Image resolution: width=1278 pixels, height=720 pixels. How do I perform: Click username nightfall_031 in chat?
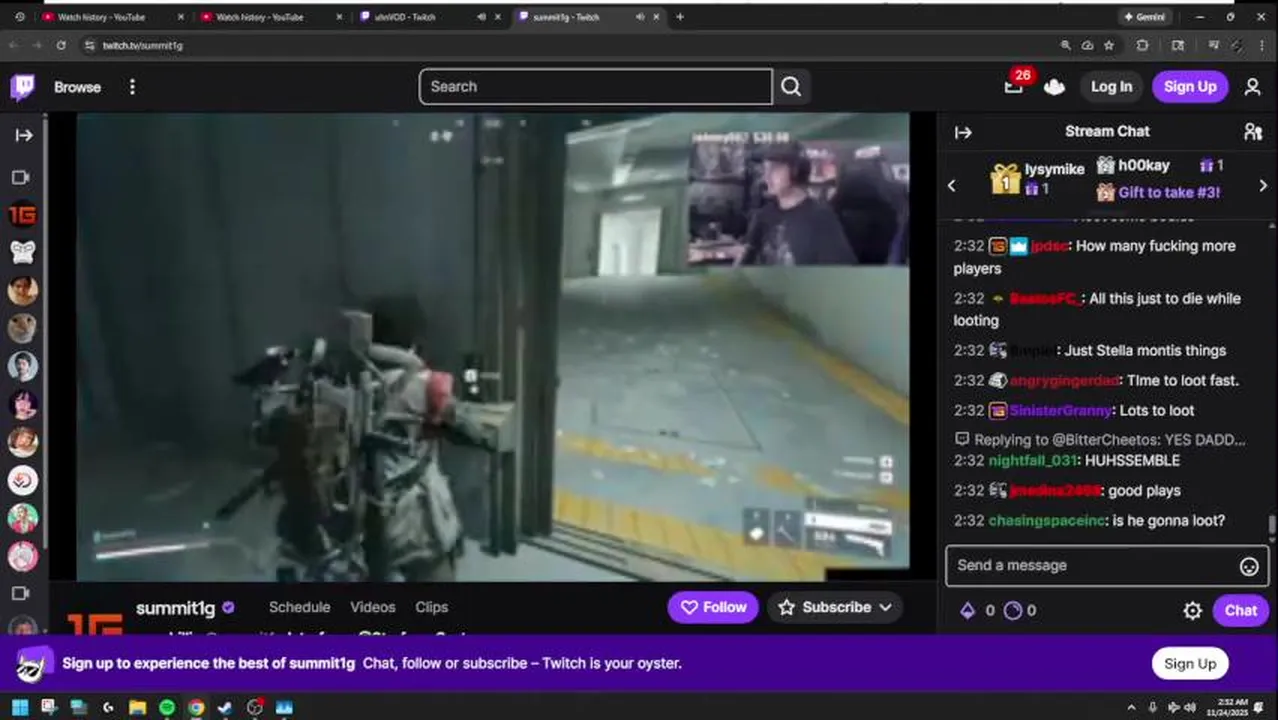[1033, 460]
